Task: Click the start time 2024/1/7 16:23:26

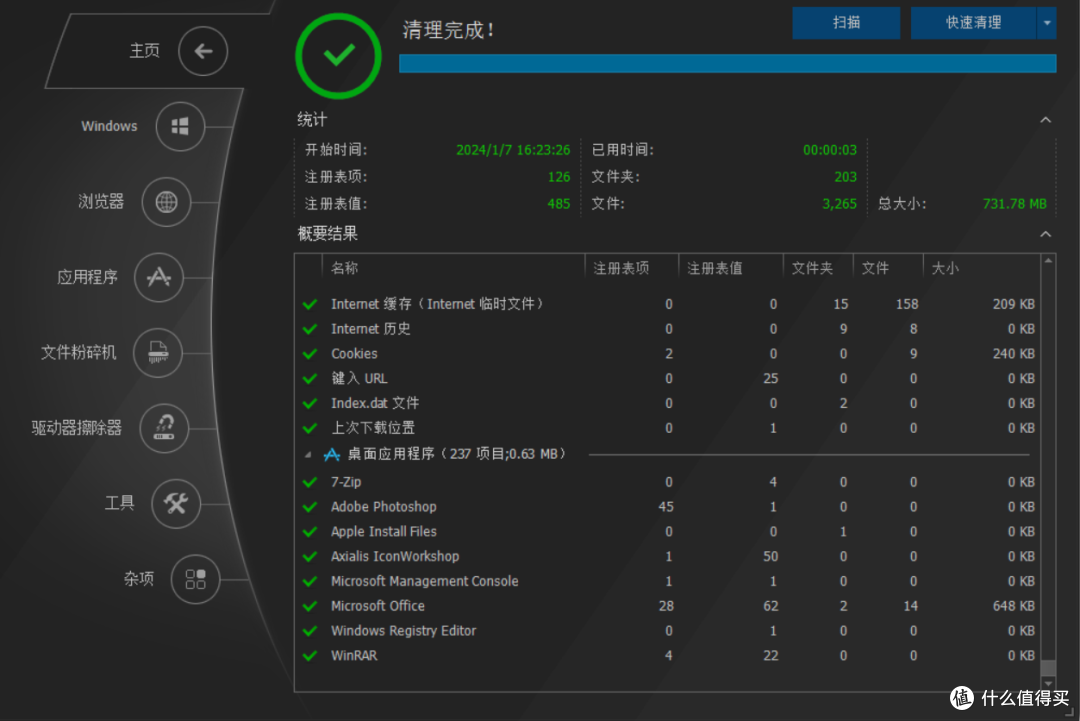Action: point(513,150)
